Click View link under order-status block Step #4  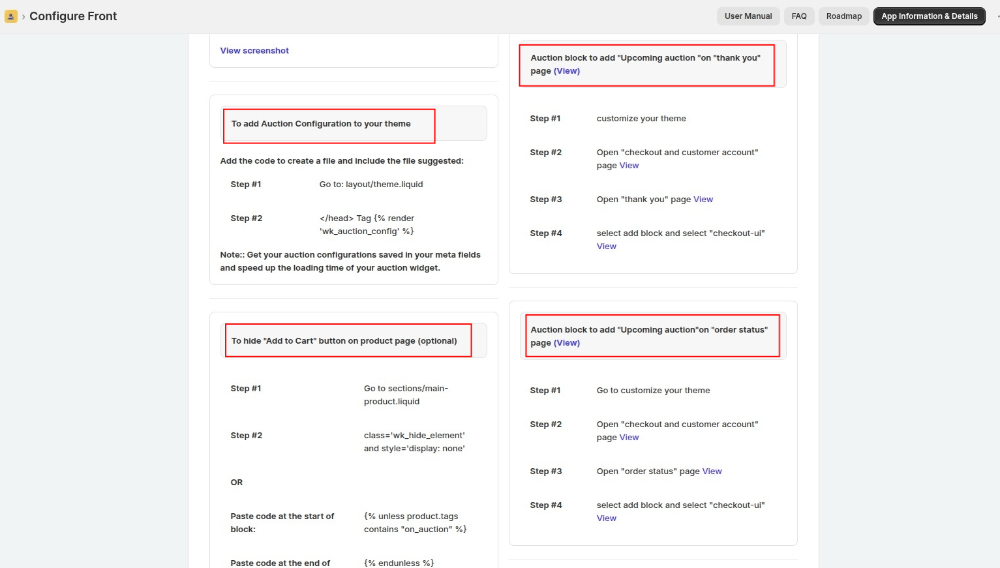pyautogui.click(x=607, y=518)
